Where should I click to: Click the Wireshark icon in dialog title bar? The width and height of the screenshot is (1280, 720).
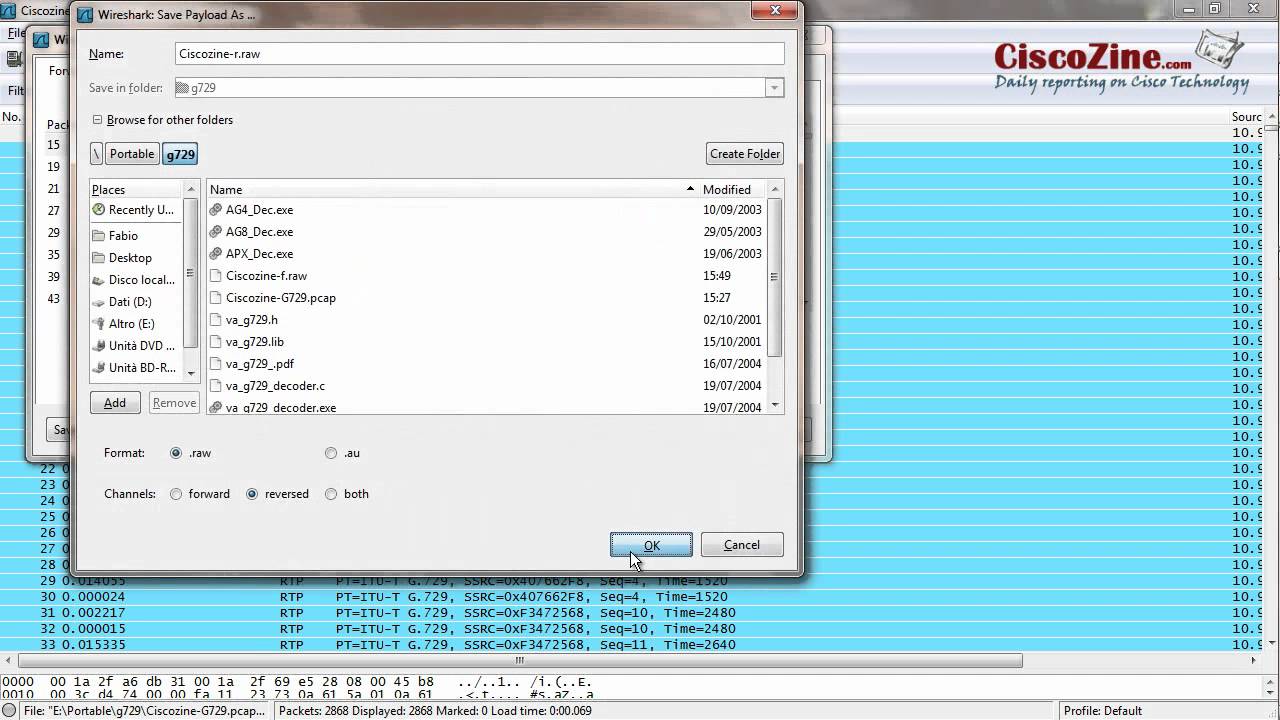pos(86,15)
